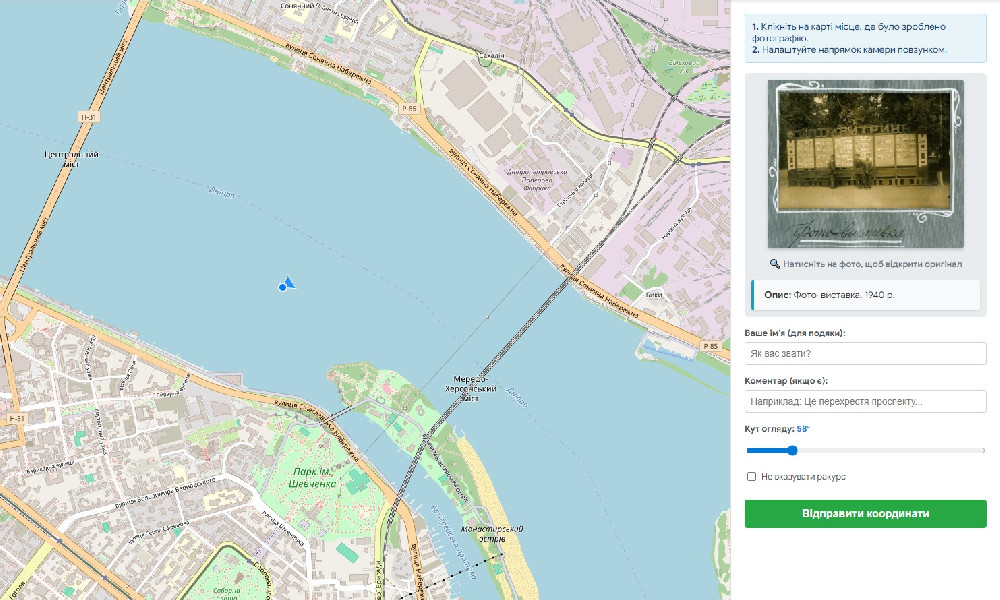This screenshot has height=600, width=1000.
Task: Click the viewing angle value '58°'
Action: tap(802, 429)
